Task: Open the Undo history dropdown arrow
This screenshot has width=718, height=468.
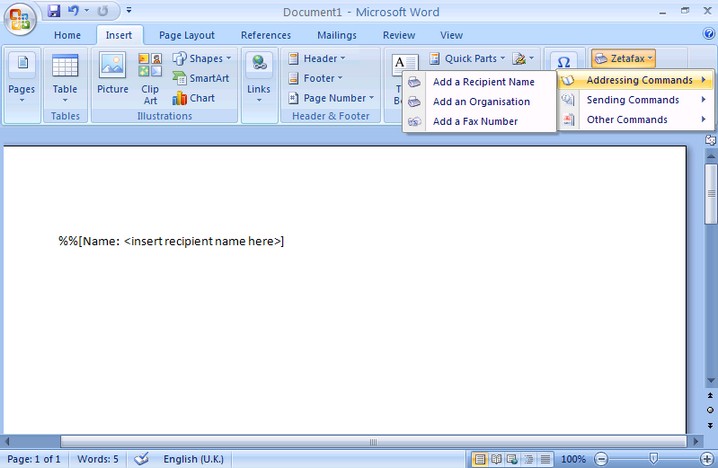Action: tap(86, 11)
